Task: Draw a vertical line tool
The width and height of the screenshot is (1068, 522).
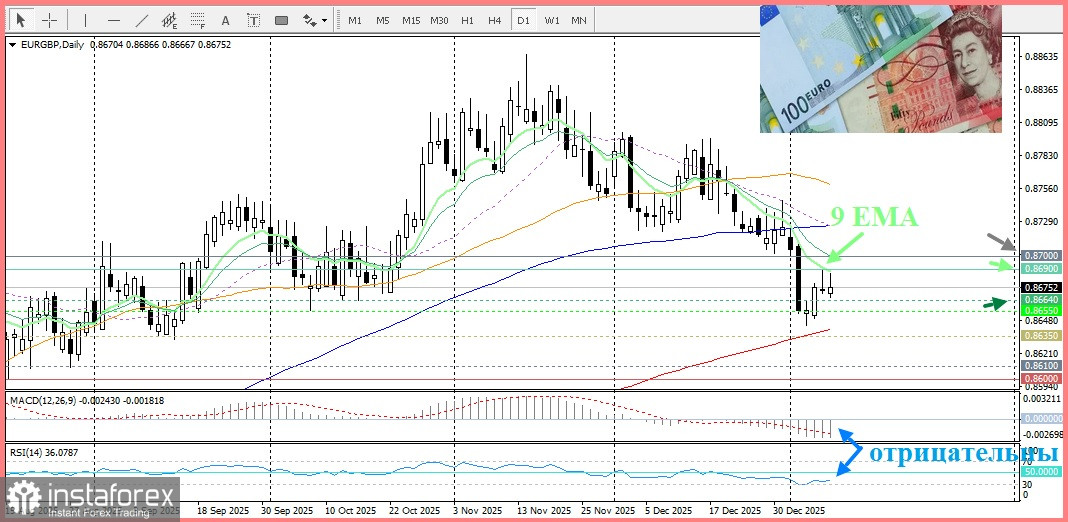Action: pyautogui.click(x=85, y=20)
